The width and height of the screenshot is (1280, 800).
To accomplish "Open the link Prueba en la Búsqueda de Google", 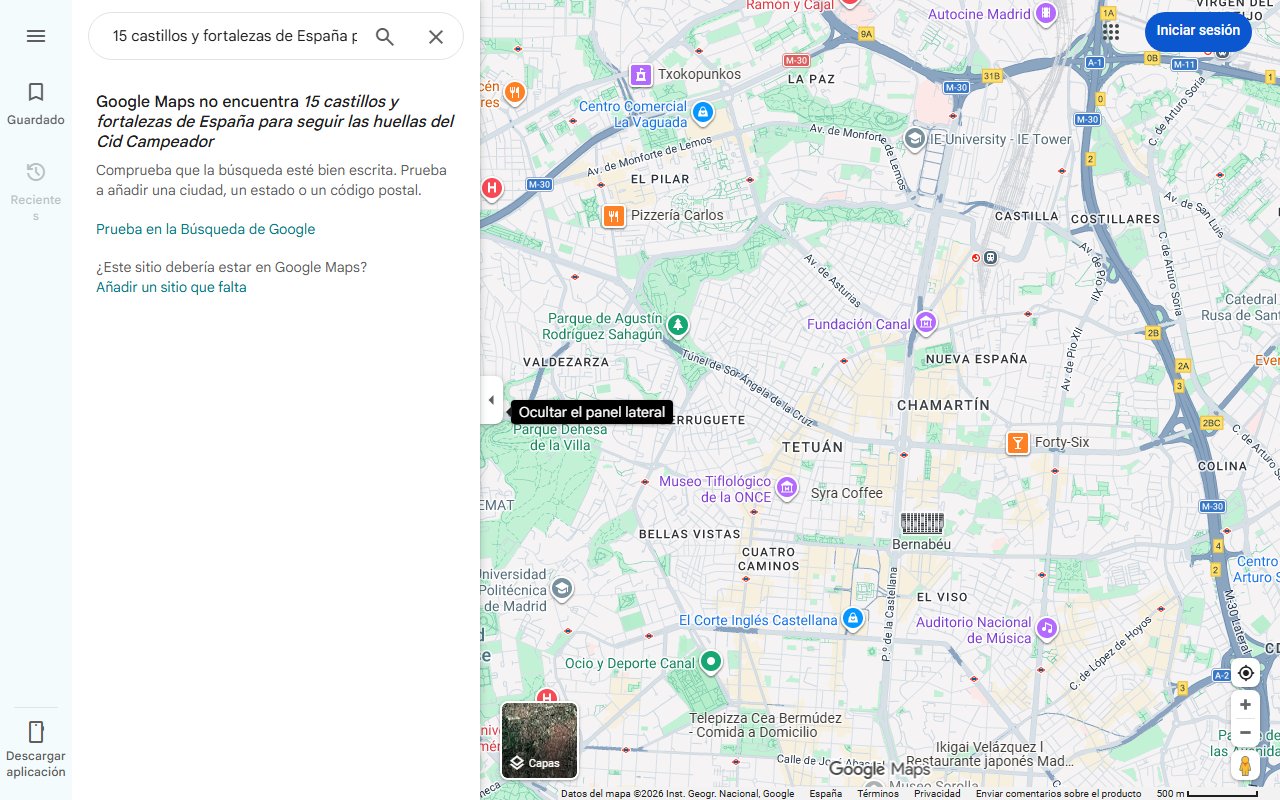I will pos(205,229).
